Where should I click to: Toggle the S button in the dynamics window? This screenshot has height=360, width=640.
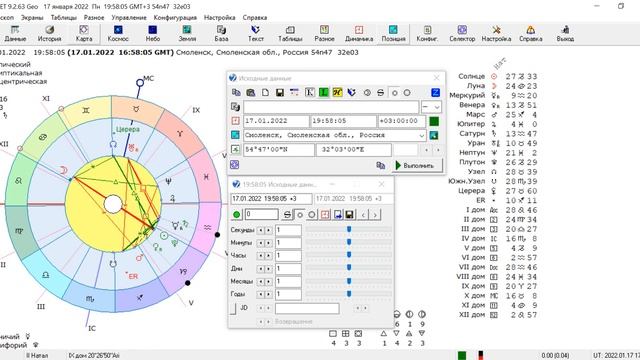[287, 215]
